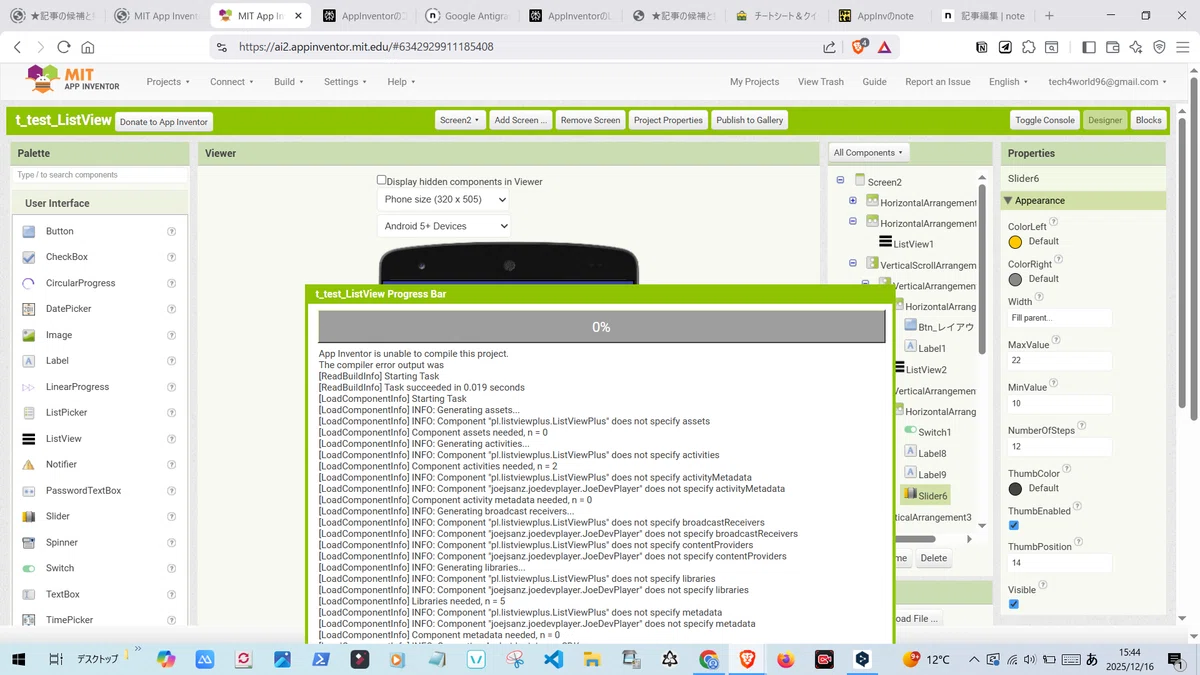Open the Settings menu
The image size is (1200, 675).
[346, 82]
